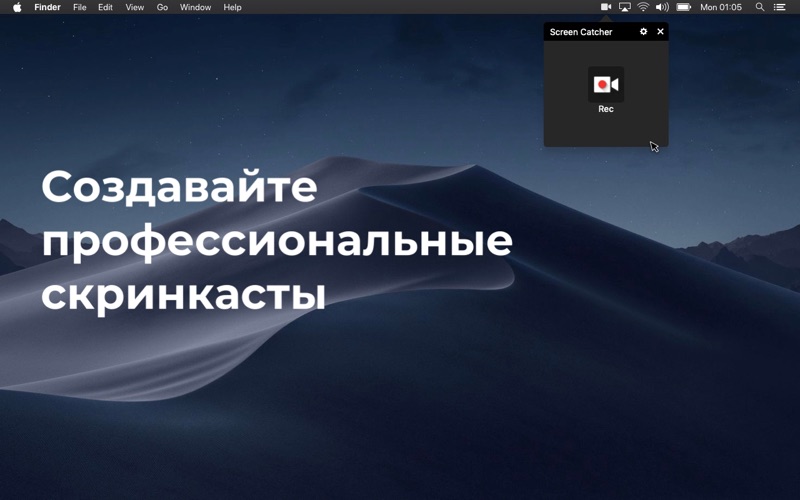Open the Apple menu

coord(17,7)
